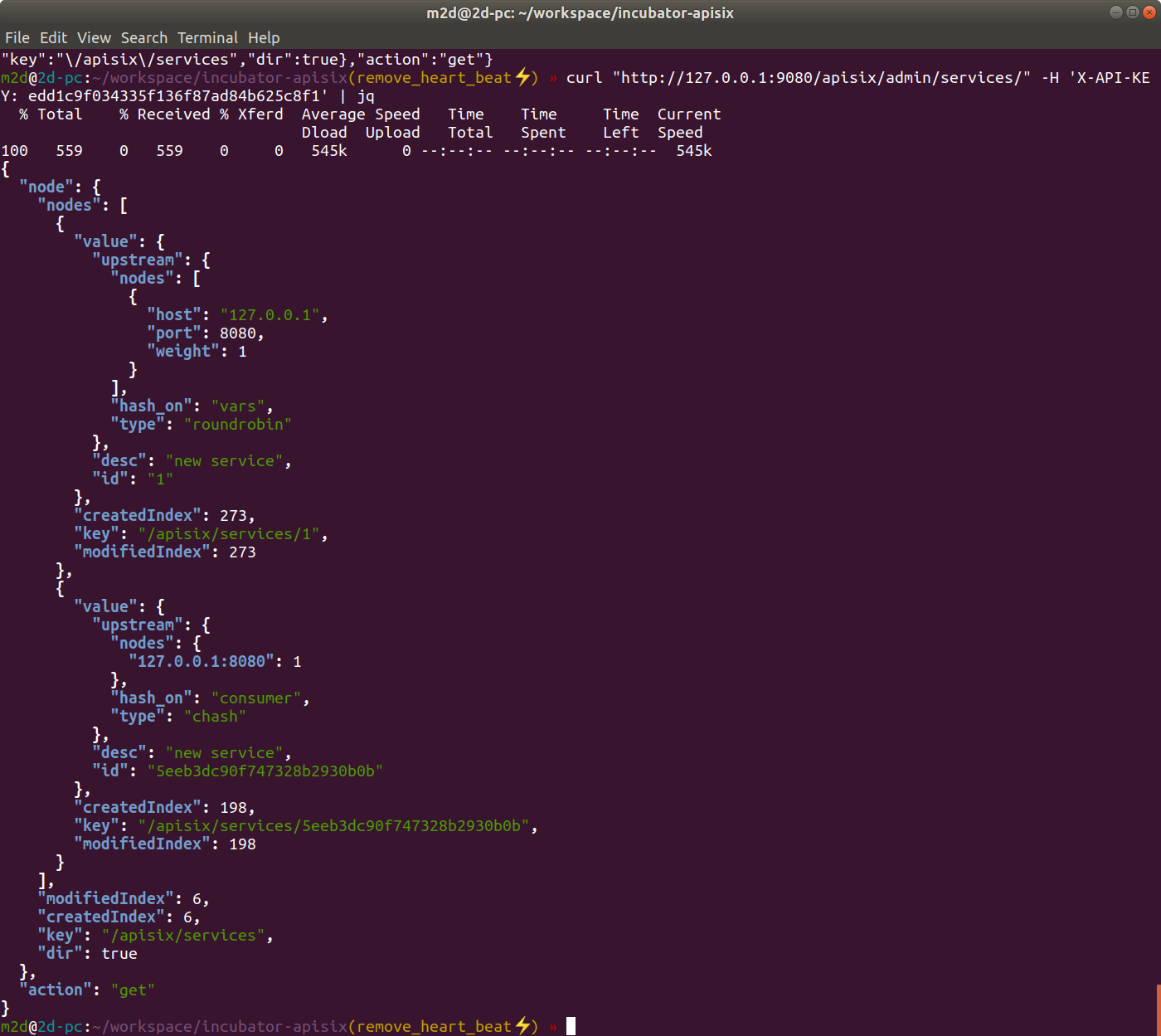Open the Edit menu

pos(53,37)
